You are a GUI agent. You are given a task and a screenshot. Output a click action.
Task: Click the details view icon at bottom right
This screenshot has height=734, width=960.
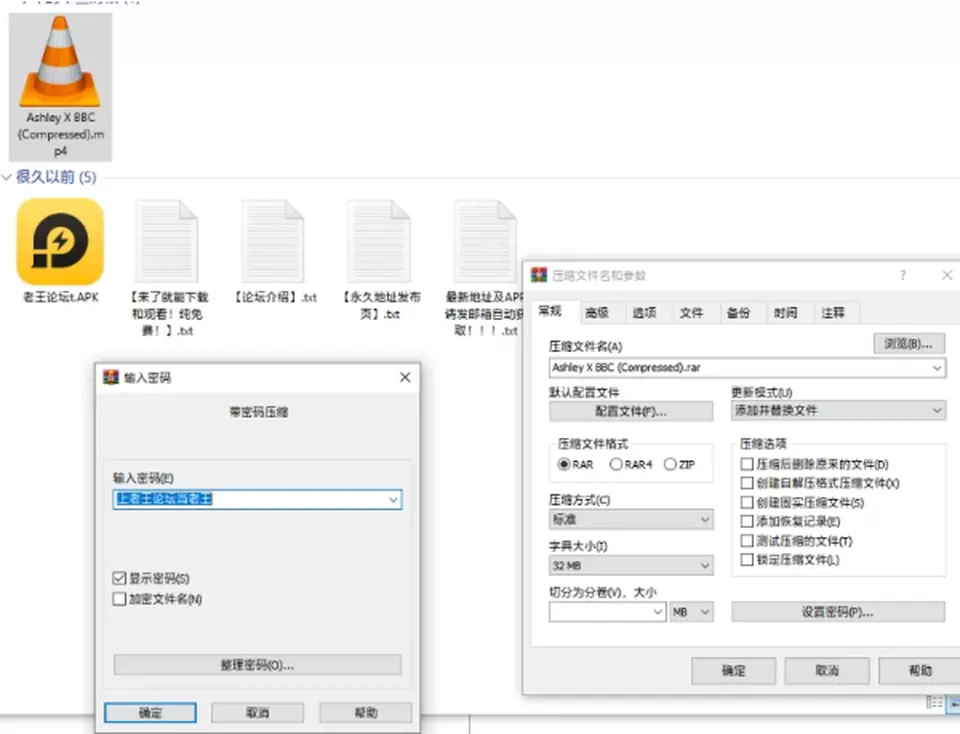point(934,703)
